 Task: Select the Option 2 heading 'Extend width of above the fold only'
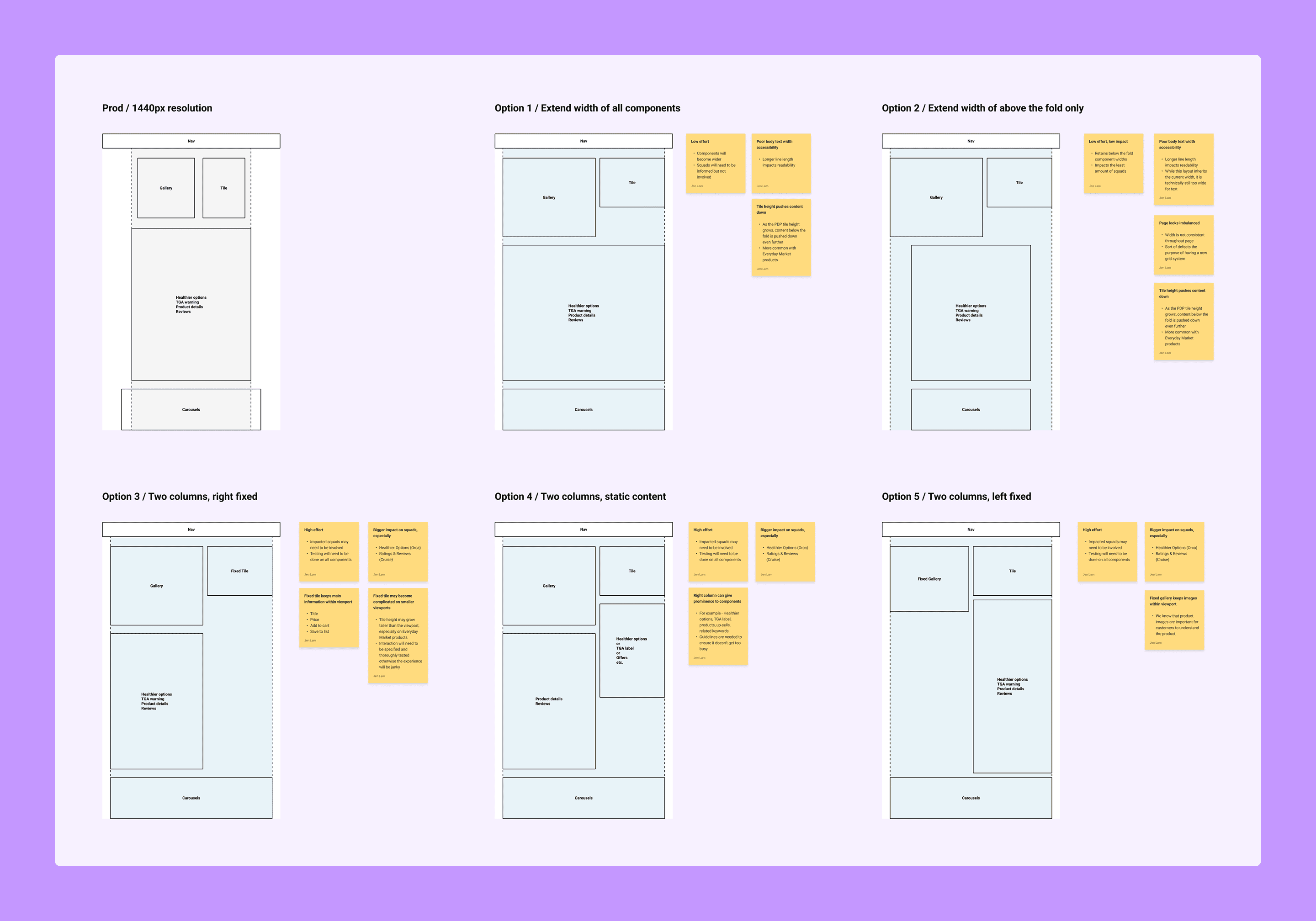coord(982,108)
